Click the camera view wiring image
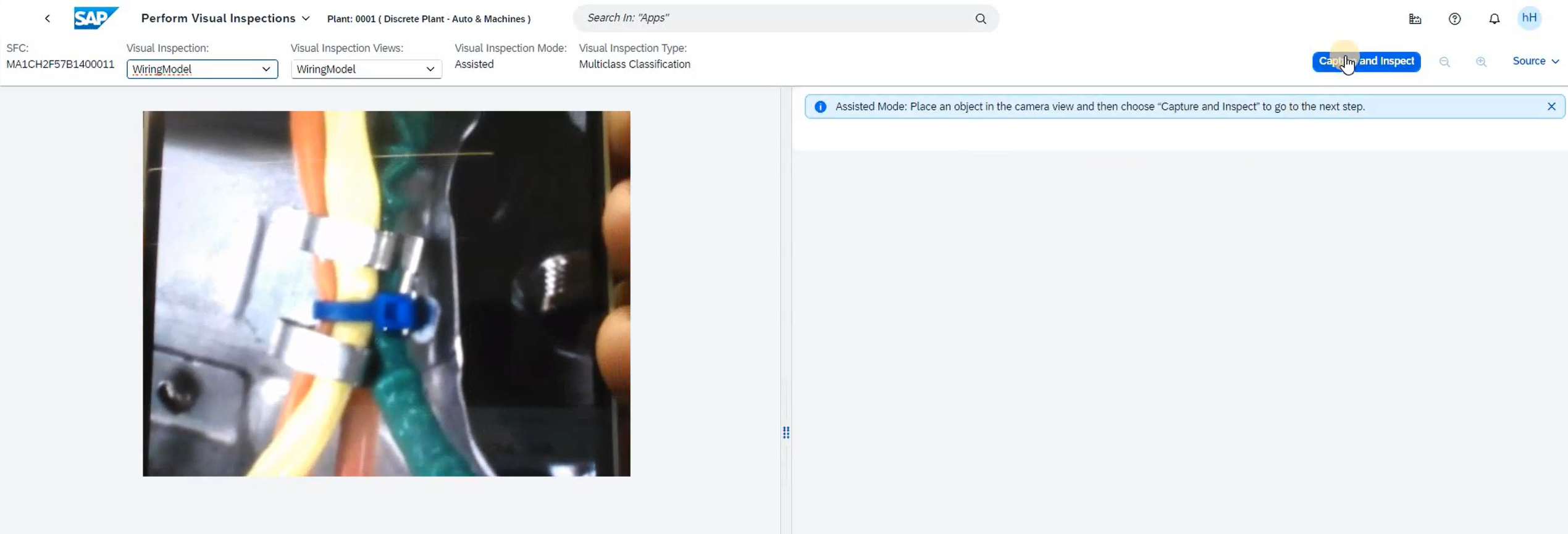 386,293
